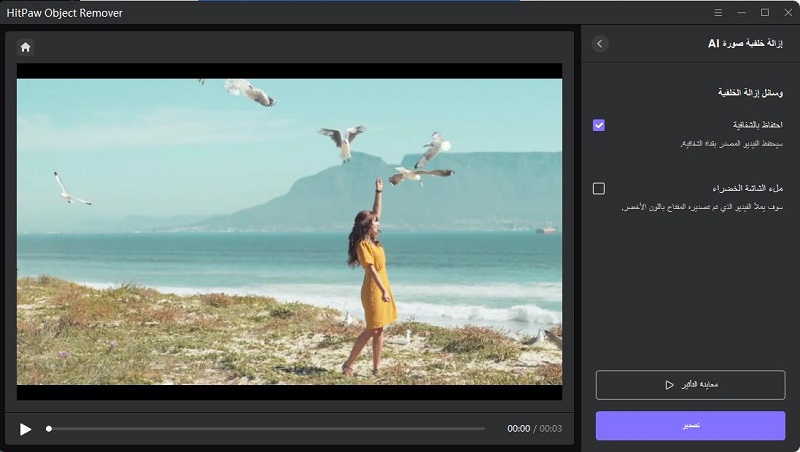Enable the green screen fill checkbox
Screen dimensions: 800x452
pyautogui.click(x=598, y=188)
